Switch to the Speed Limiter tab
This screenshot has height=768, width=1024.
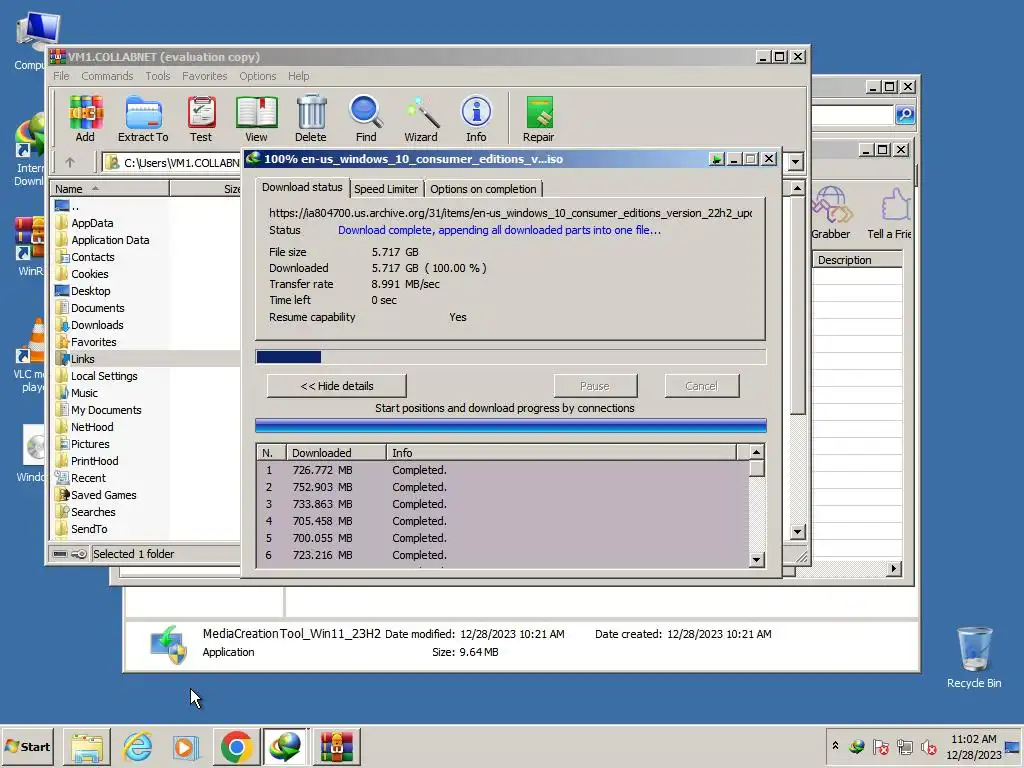coord(386,189)
